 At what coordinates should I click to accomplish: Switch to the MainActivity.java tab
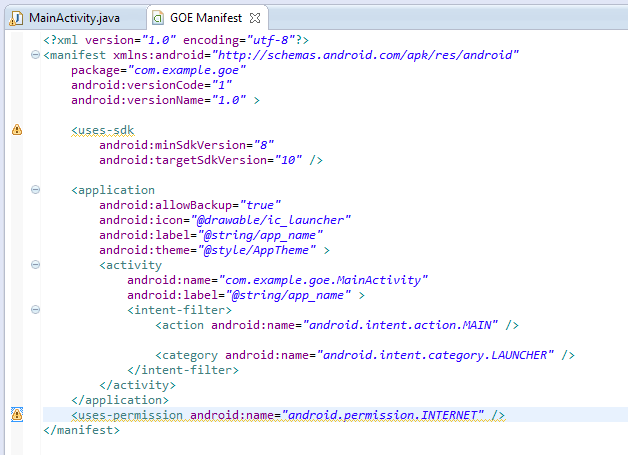(74, 18)
